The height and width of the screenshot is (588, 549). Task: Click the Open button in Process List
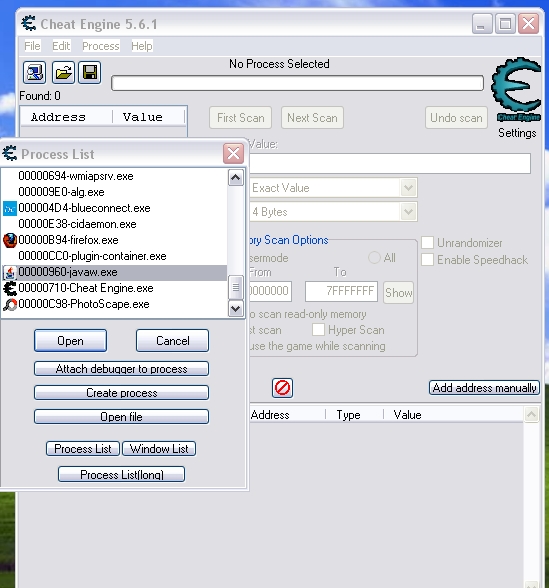[70, 340]
